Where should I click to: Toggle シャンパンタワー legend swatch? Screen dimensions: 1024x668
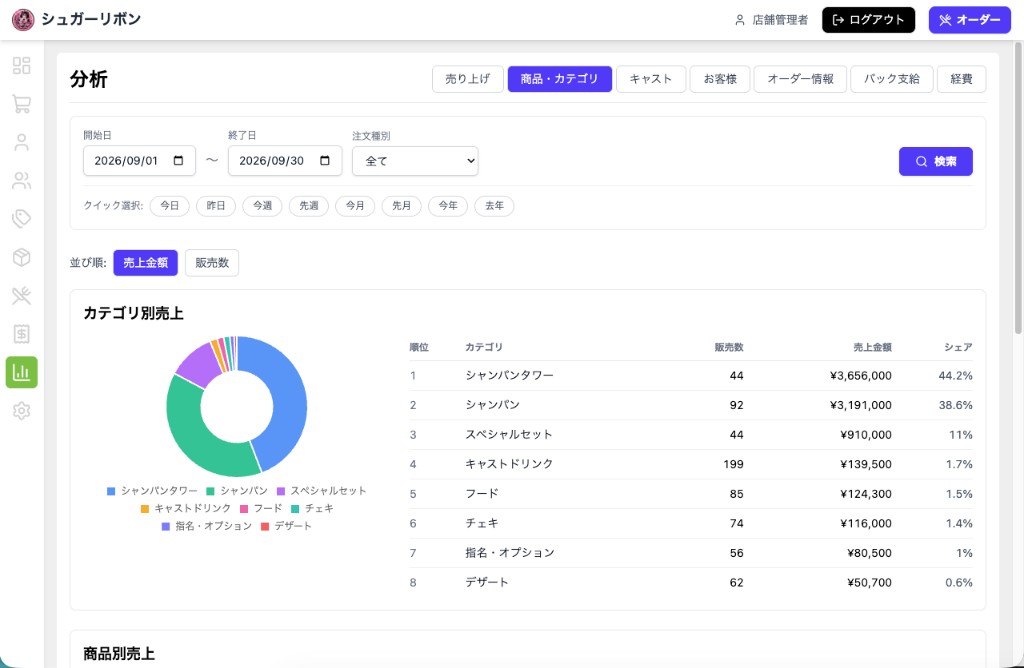click(x=111, y=491)
